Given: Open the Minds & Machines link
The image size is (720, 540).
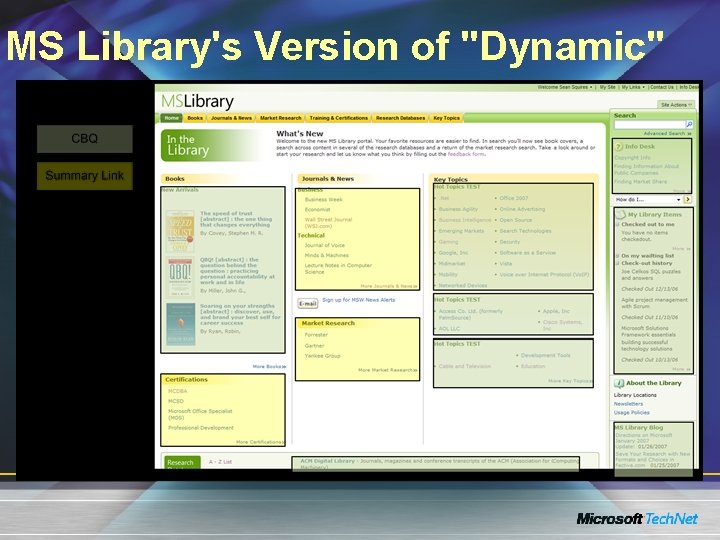Looking at the screenshot, I should 326,255.
